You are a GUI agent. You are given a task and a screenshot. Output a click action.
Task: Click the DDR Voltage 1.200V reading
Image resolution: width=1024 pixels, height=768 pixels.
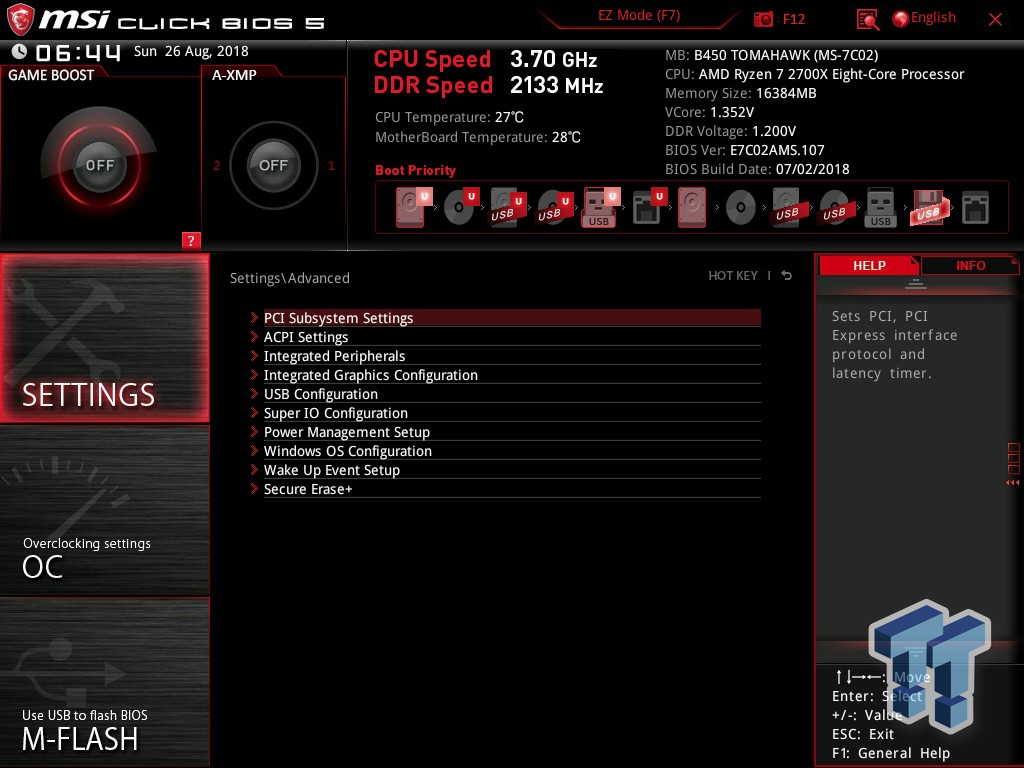(x=730, y=131)
